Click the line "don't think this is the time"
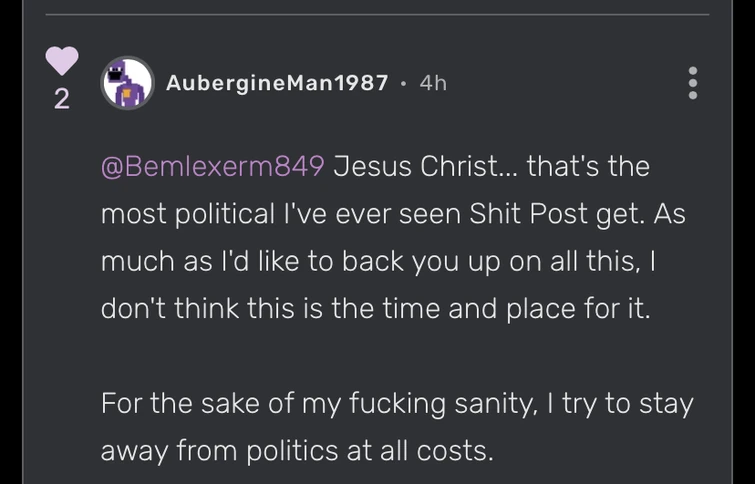The image size is (755, 484). coord(375,309)
